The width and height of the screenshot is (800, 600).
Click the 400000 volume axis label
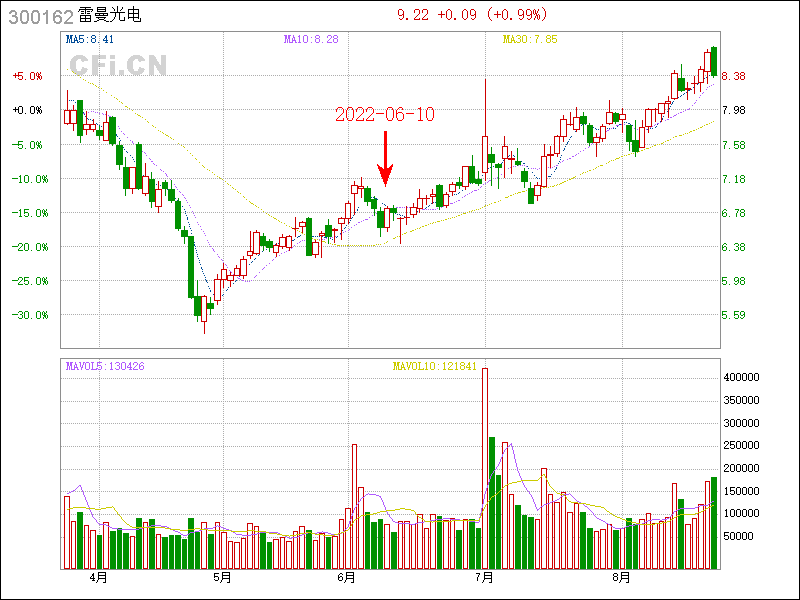(x=745, y=379)
